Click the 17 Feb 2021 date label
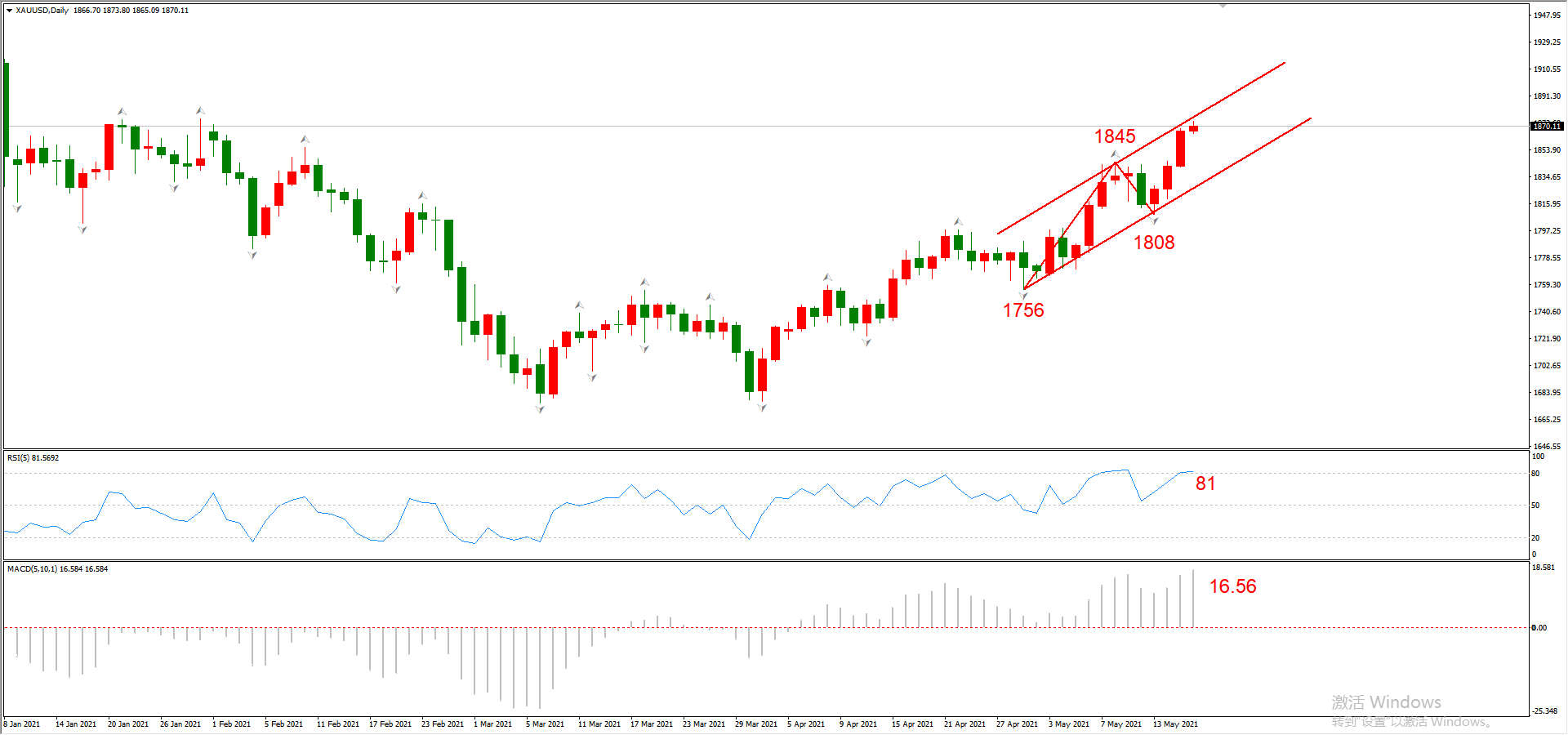The height and width of the screenshot is (735, 1568). (390, 724)
